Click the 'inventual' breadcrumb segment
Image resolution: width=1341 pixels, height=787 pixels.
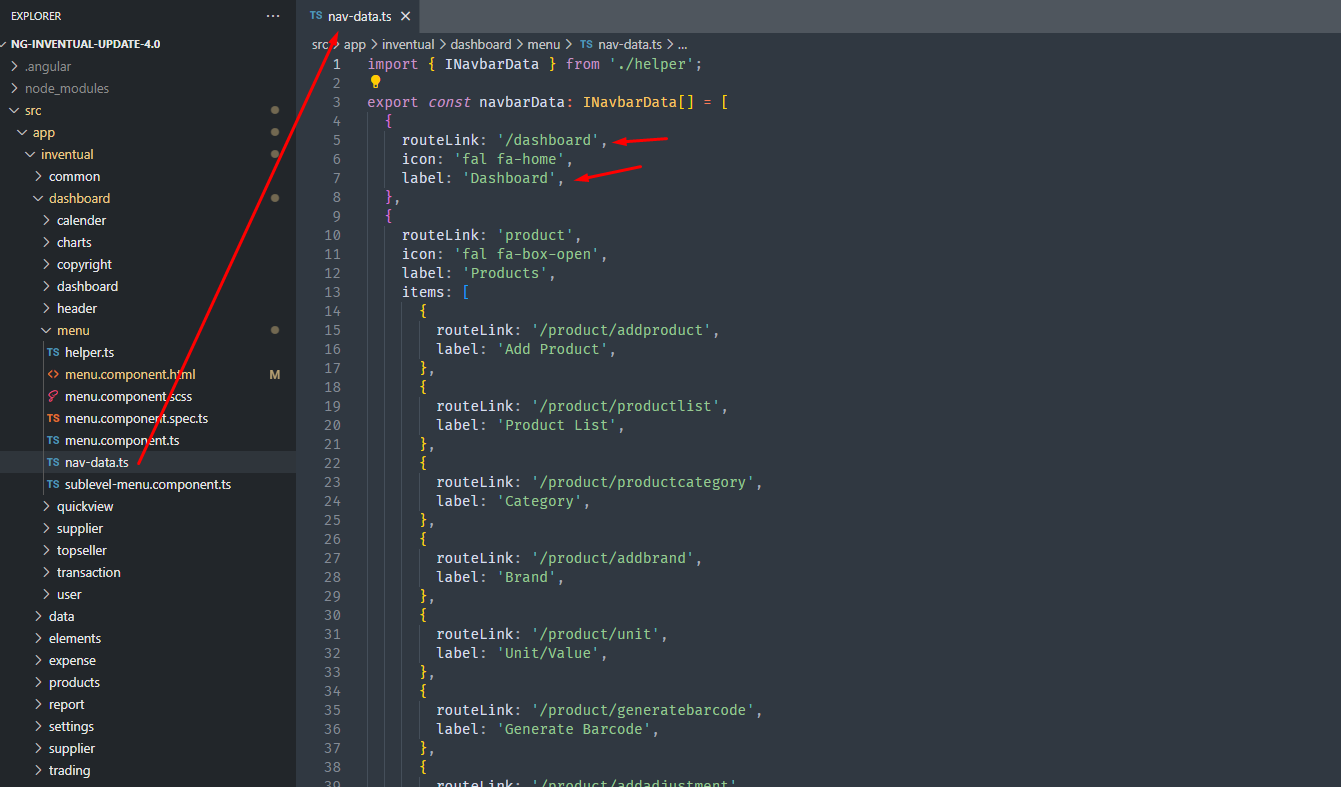pyautogui.click(x=408, y=44)
